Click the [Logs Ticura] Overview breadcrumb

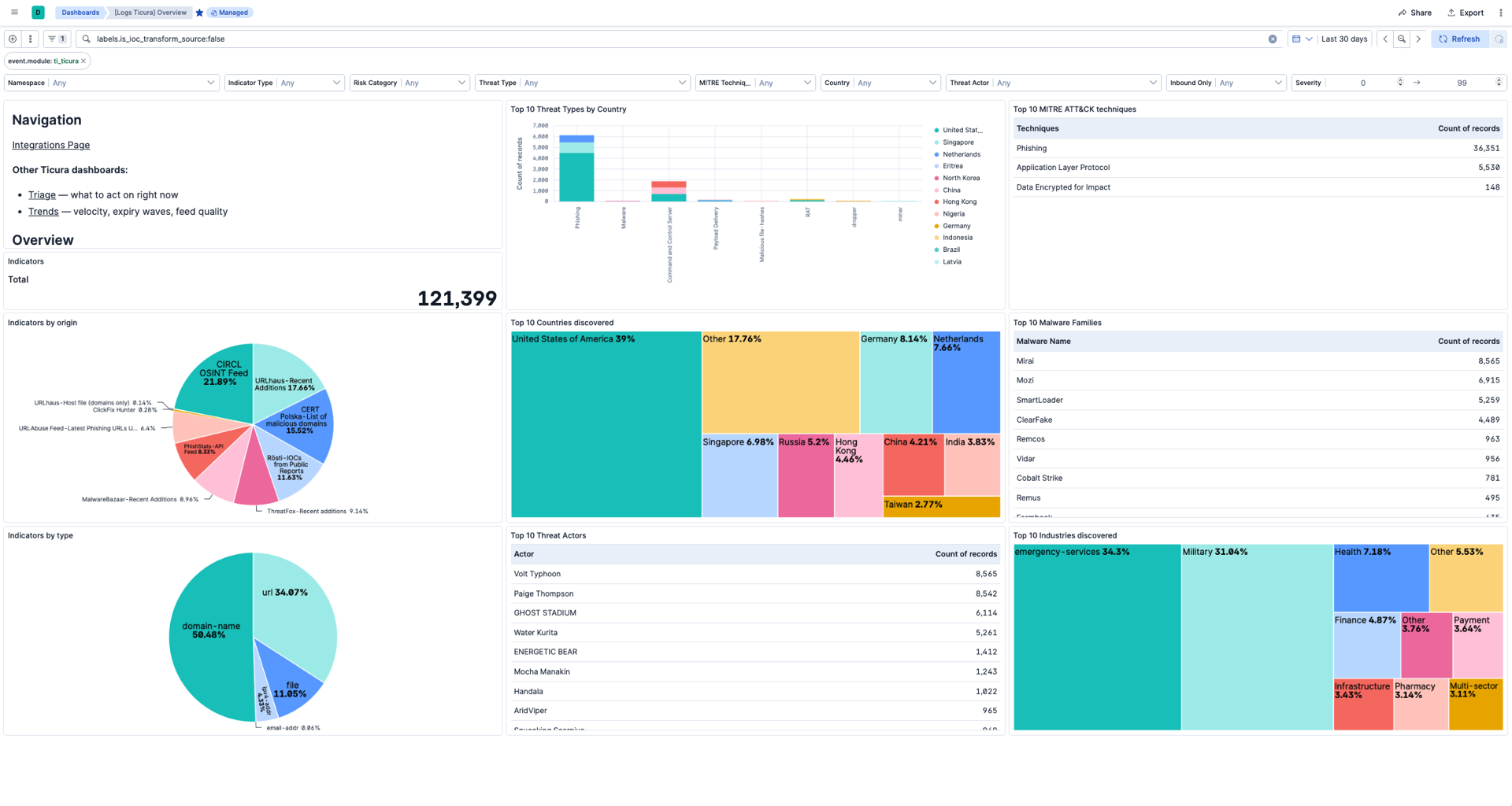[150, 13]
